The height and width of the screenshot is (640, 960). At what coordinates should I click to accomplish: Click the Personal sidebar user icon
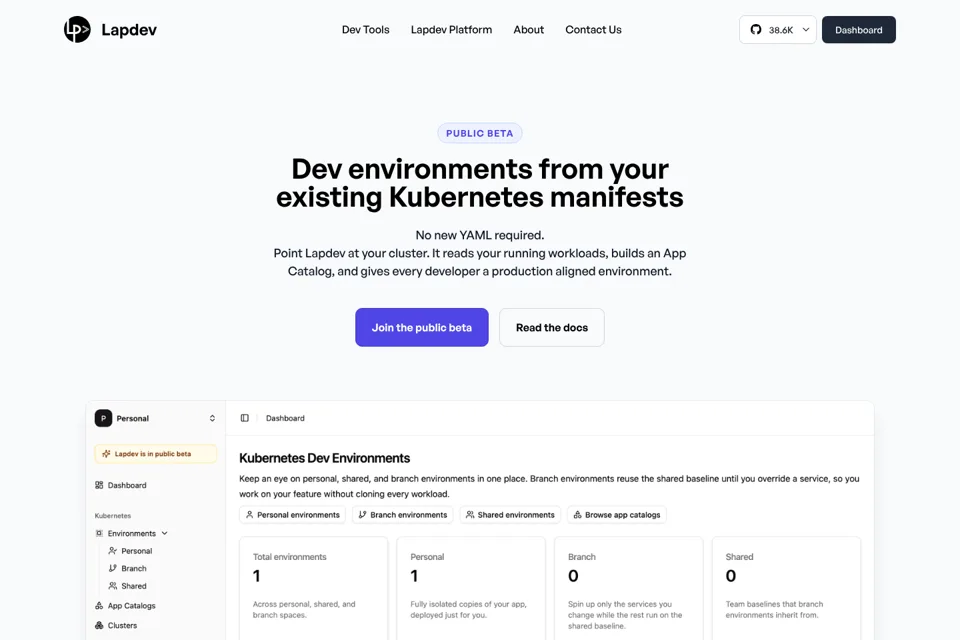pos(113,551)
